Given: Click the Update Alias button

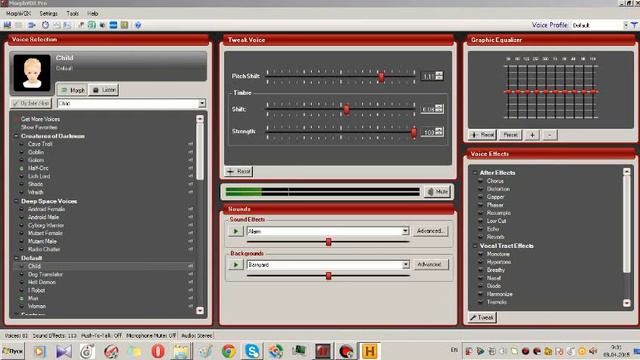Looking at the screenshot, I should 31,103.
